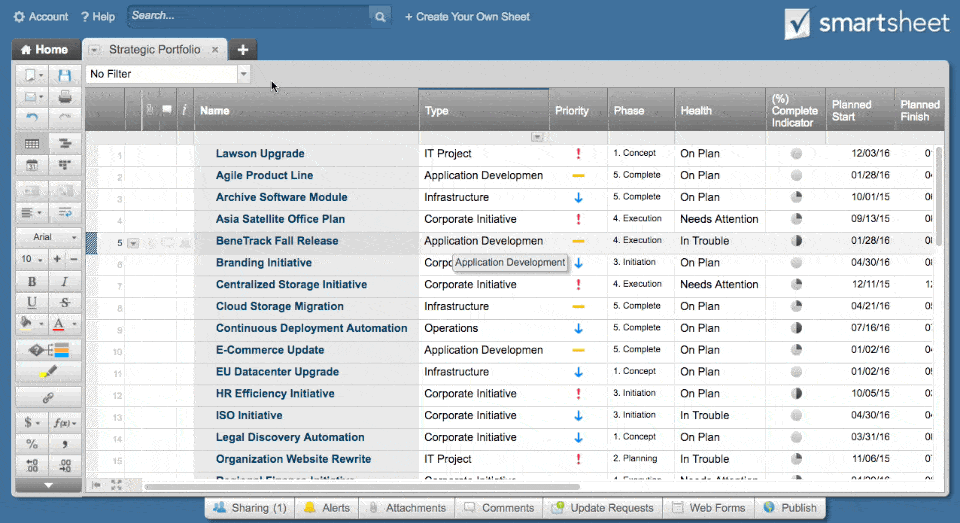Open the Attachments bottom tab

tap(406, 508)
